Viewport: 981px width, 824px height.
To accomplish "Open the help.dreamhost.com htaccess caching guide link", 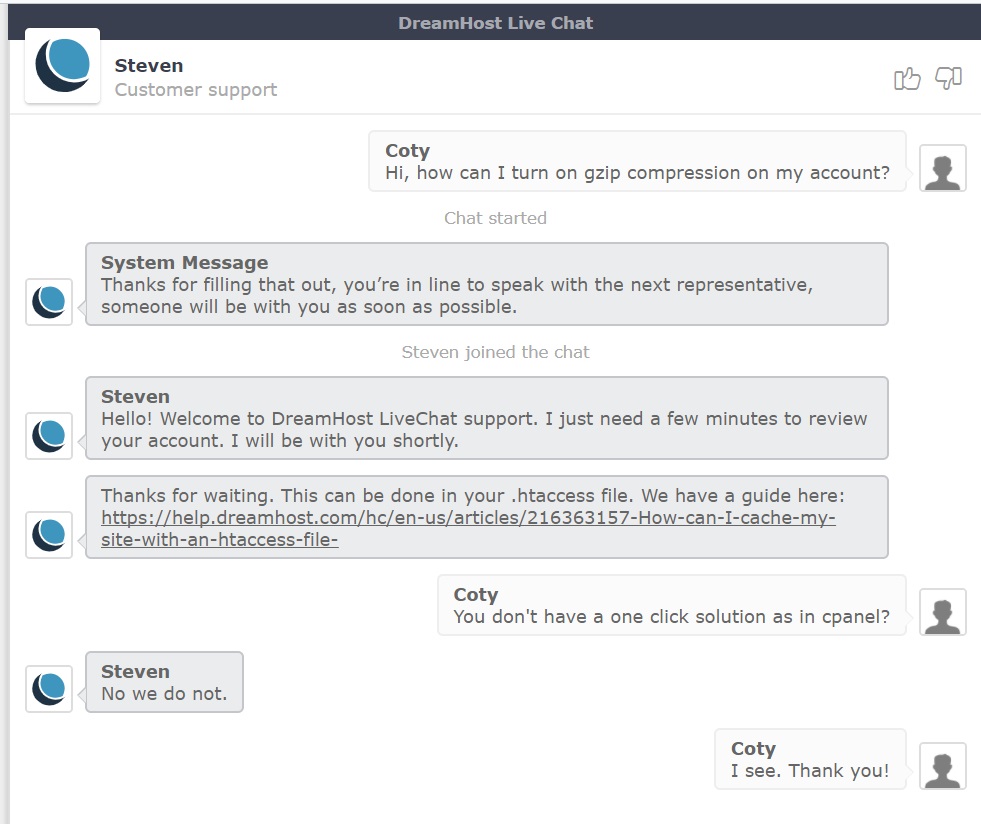I will [x=468, y=529].
